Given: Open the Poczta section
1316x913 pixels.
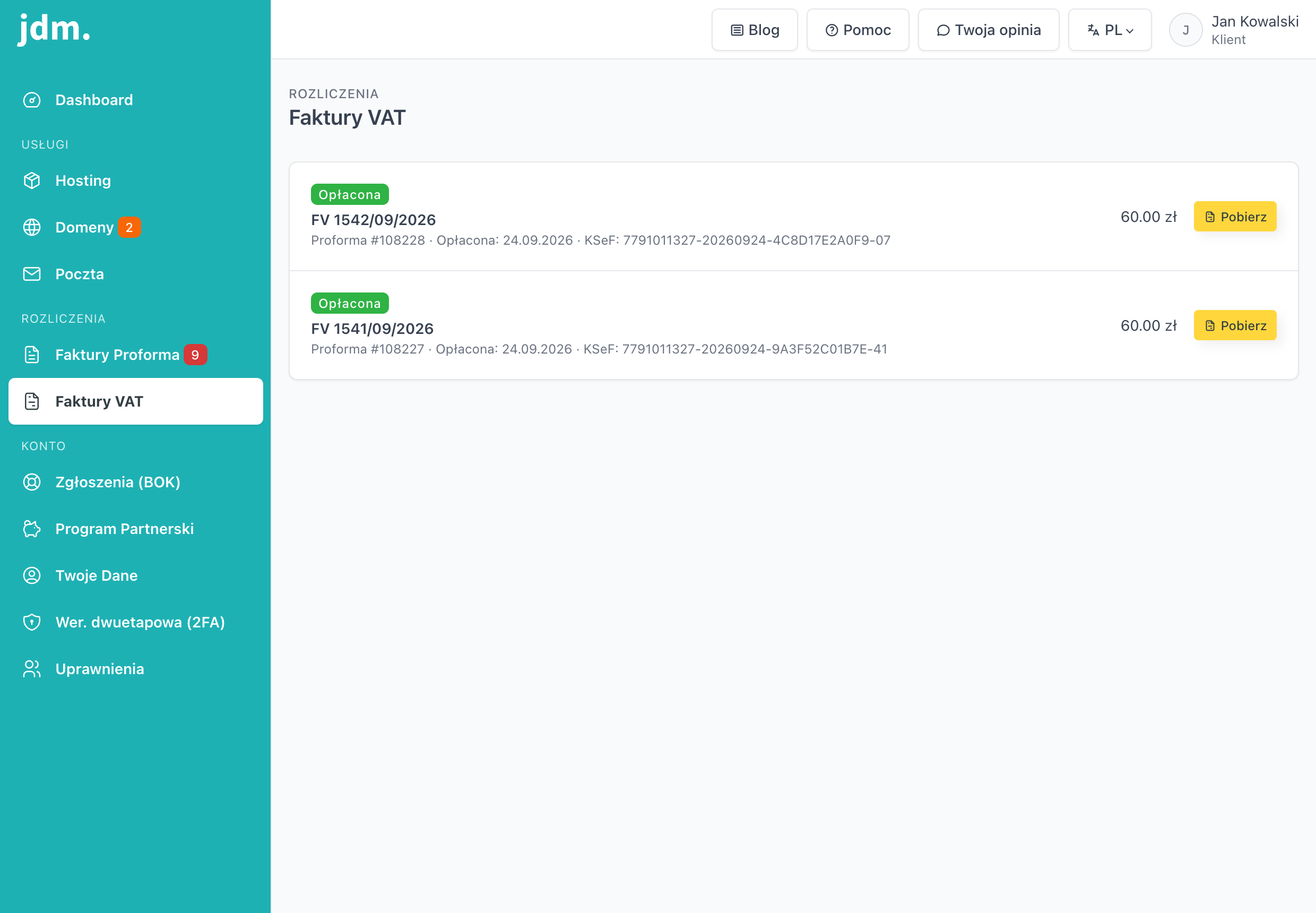Looking at the screenshot, I should [x=135, y=274].
